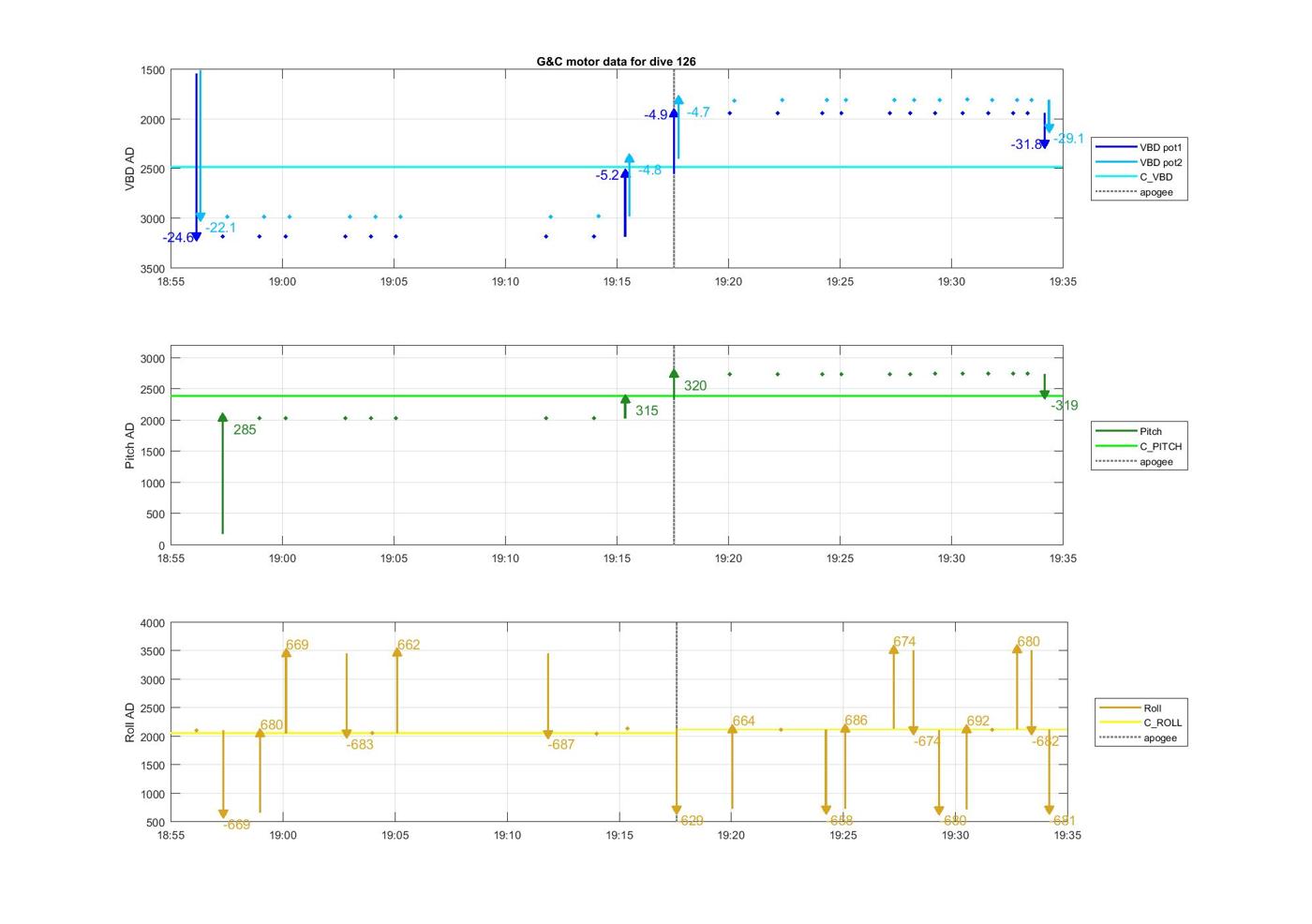Click the 'VBD AD' y-axis label

coord(130,170)
